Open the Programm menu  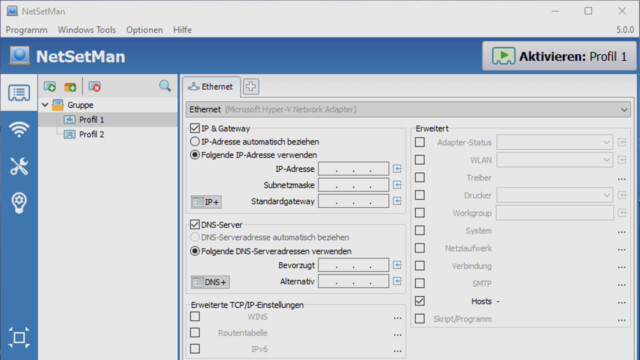click(27, 30)
